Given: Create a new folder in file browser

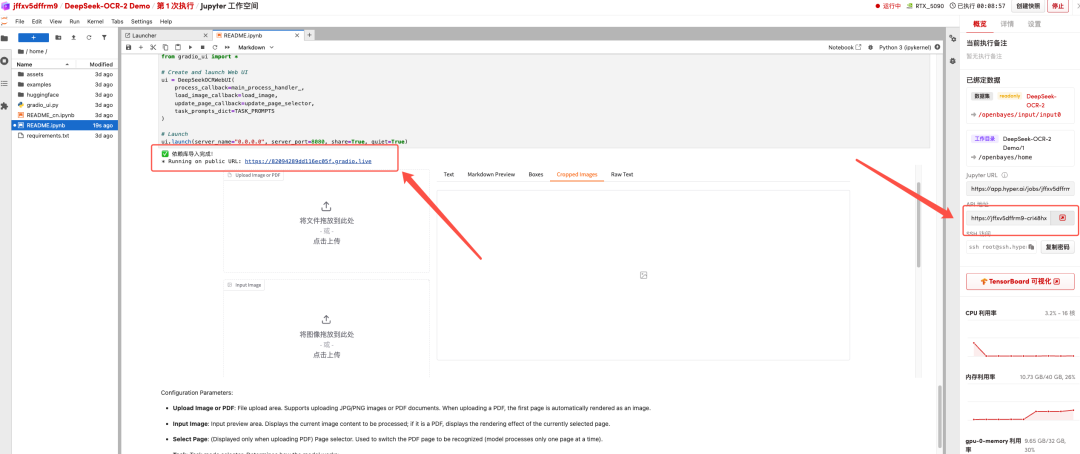Looking at the screenshot, I should [x=58, y=37].
